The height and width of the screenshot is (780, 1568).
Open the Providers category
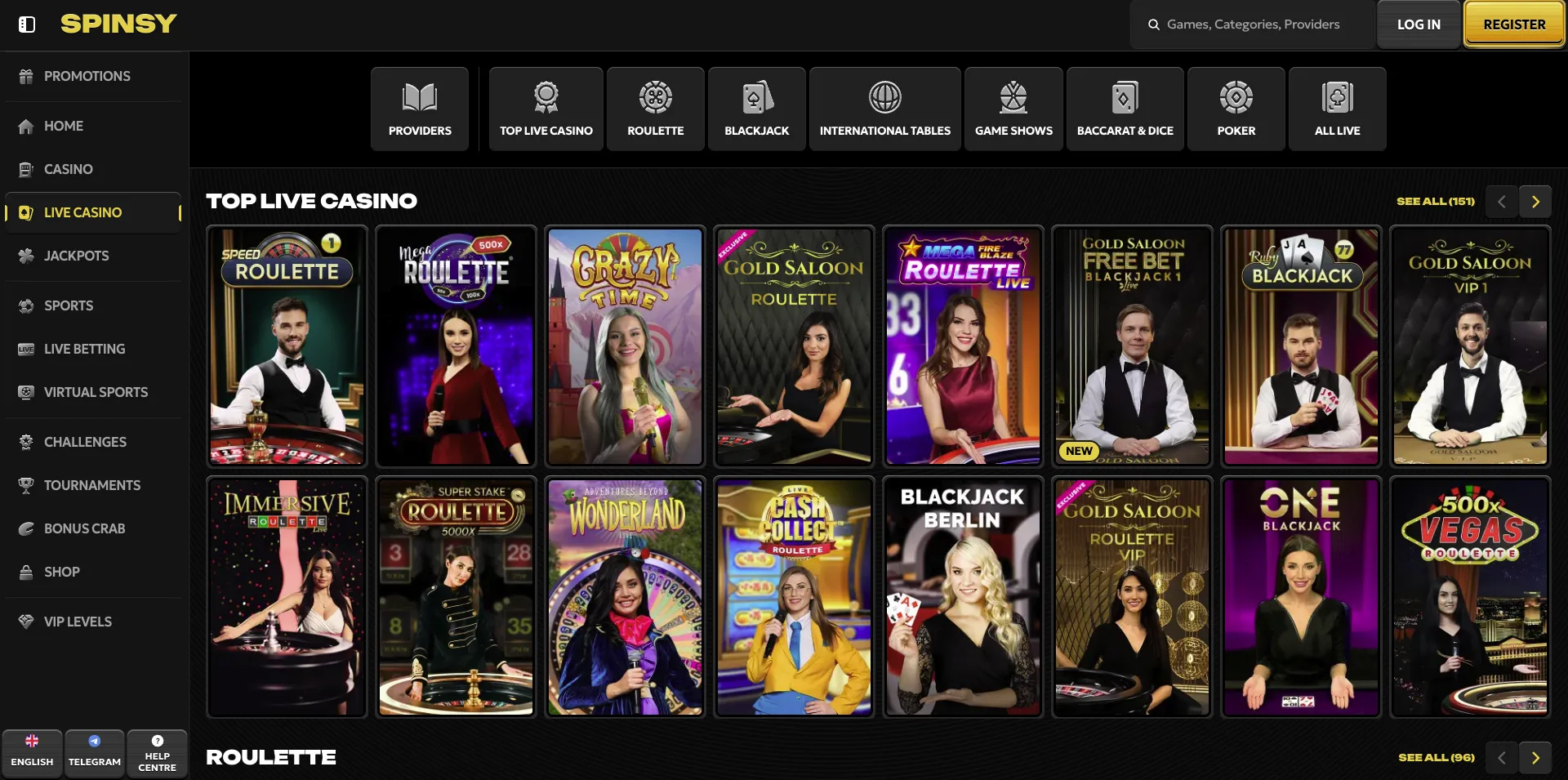point(420,109)
